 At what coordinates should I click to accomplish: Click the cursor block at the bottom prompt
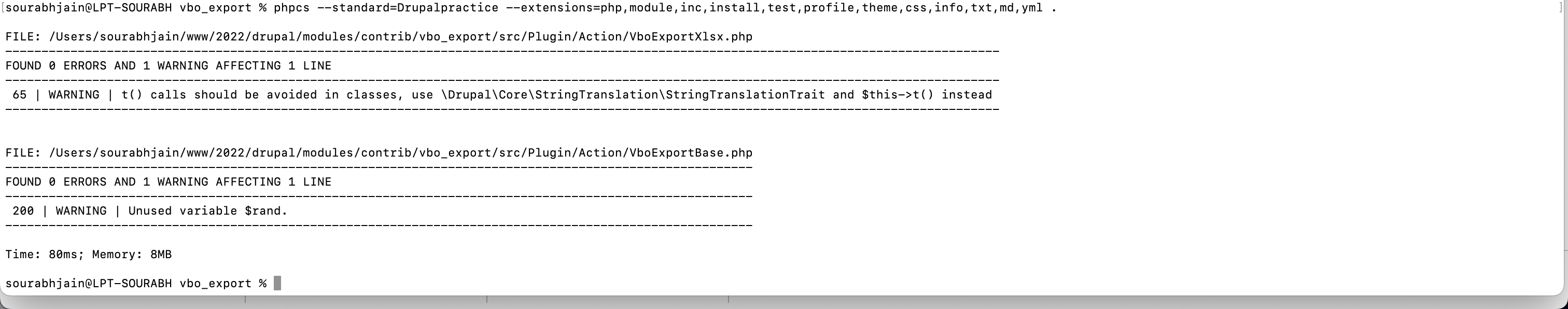pos(277,283)
